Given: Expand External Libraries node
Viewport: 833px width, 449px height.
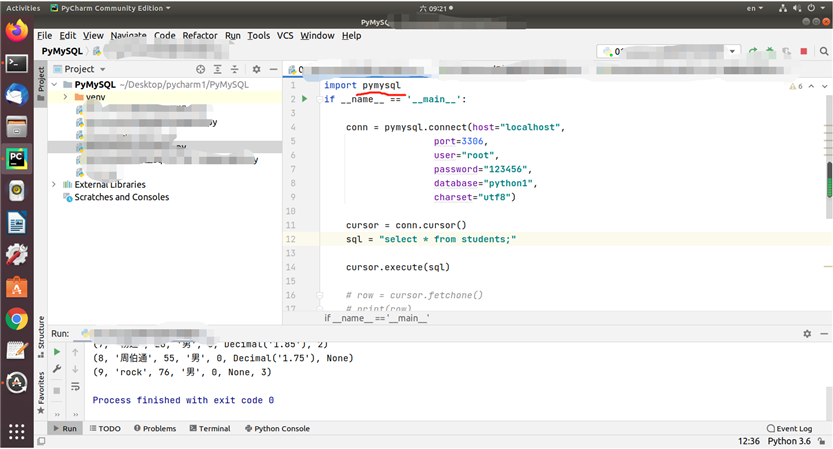Looking at the screenshot, I should tap(54, 184).
